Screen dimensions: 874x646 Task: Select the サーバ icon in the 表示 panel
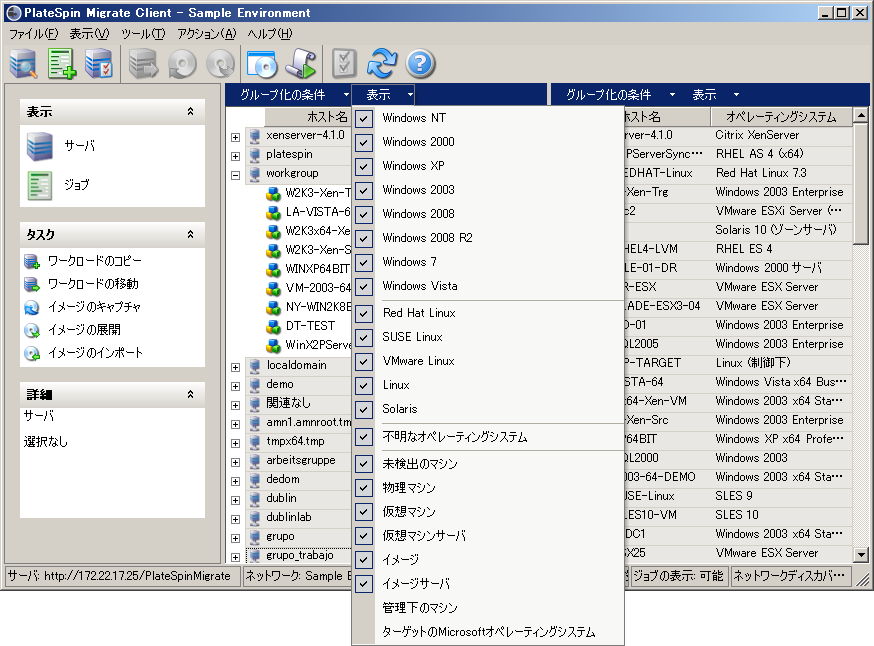coord(40,146)
